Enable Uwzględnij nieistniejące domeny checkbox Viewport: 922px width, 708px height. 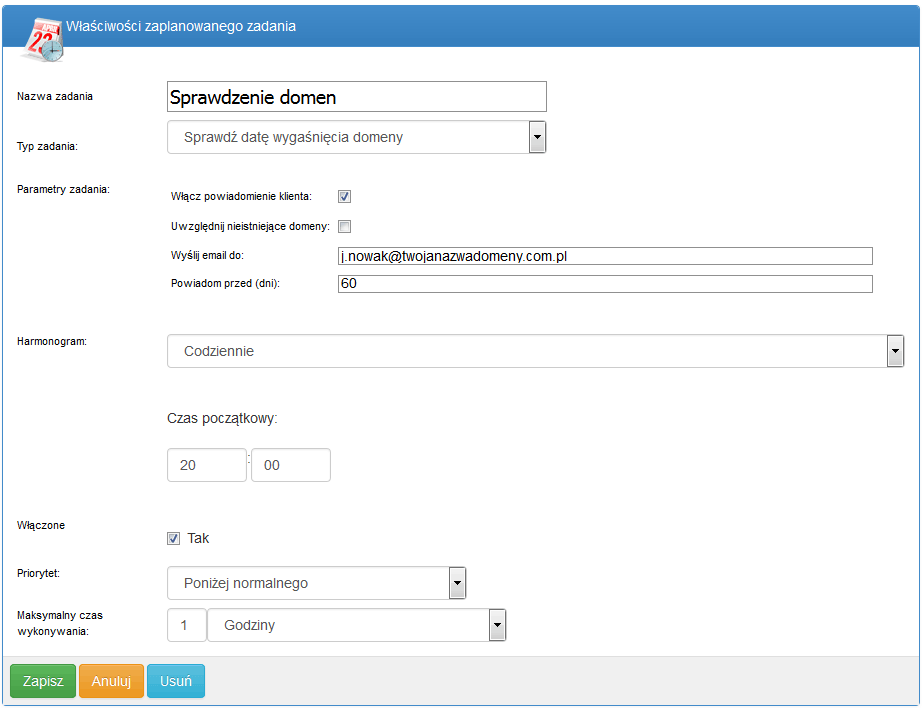(345, 226)
